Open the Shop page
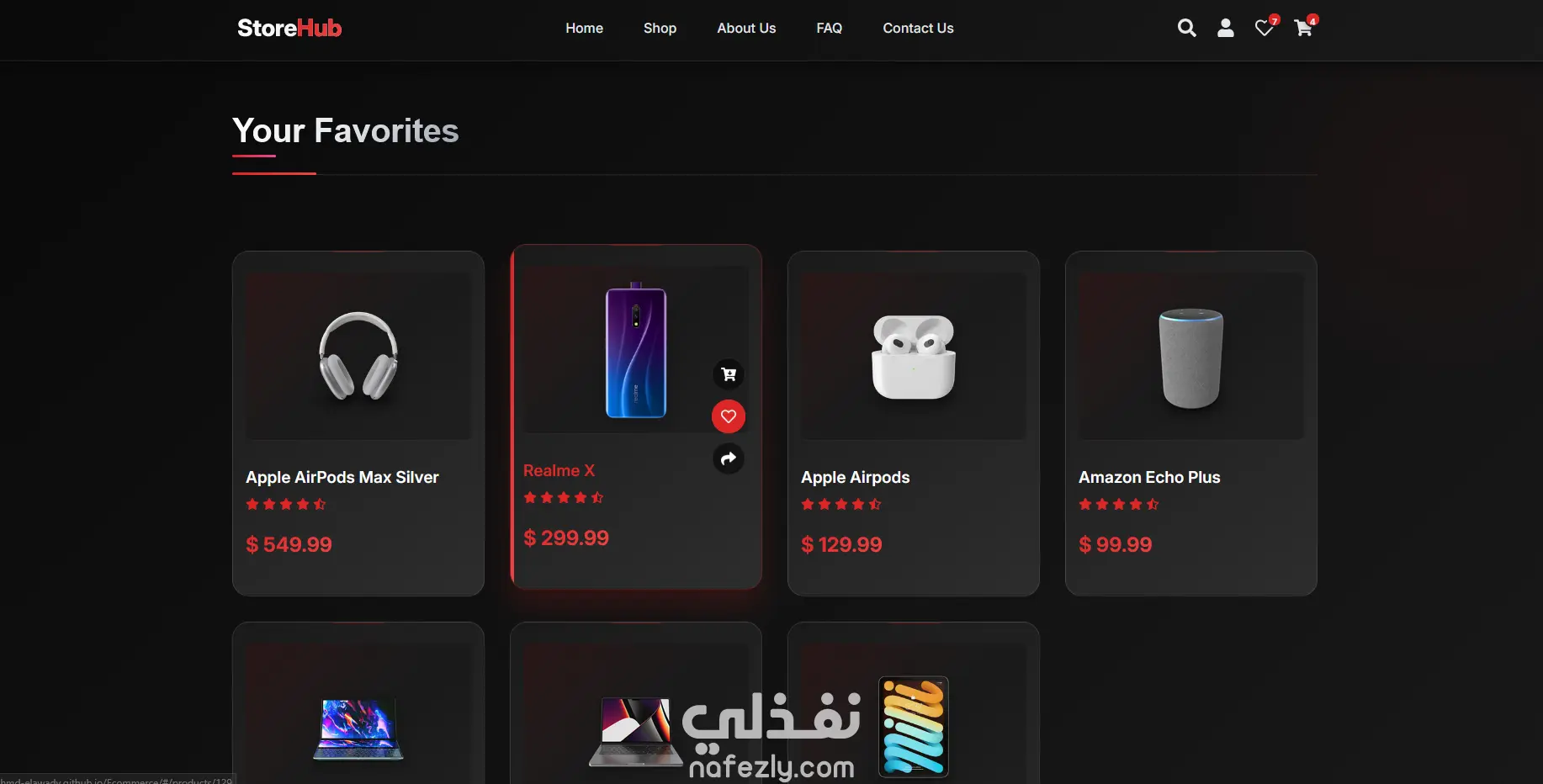 point(660,28)
